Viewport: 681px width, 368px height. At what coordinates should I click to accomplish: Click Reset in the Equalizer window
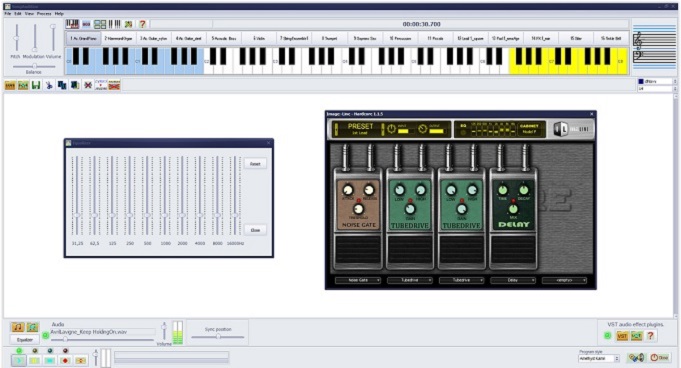[x=255, y=164]
